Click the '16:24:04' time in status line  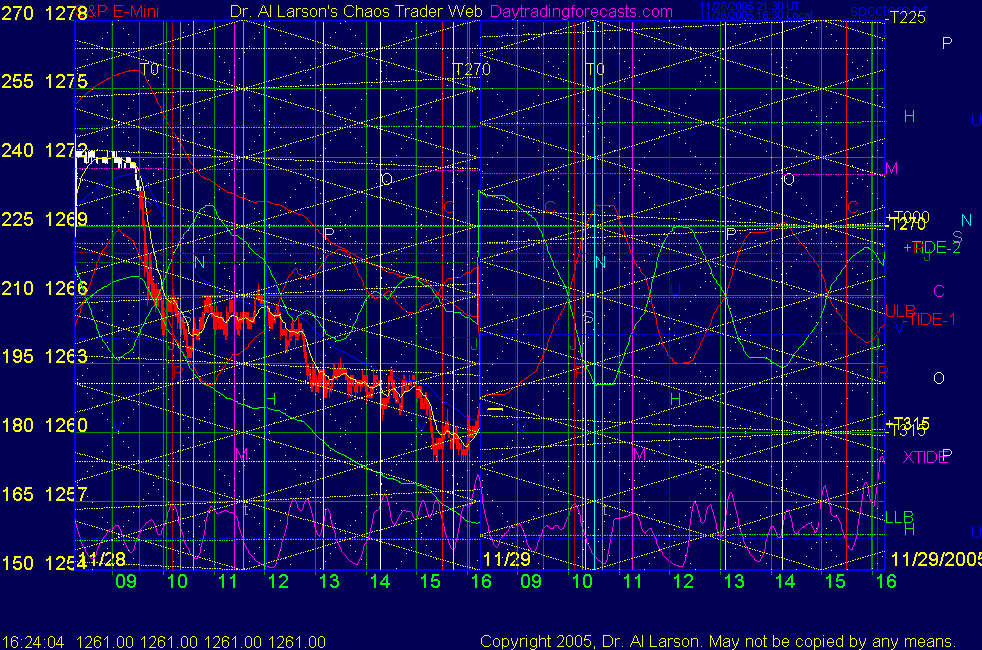coord(33,642)
